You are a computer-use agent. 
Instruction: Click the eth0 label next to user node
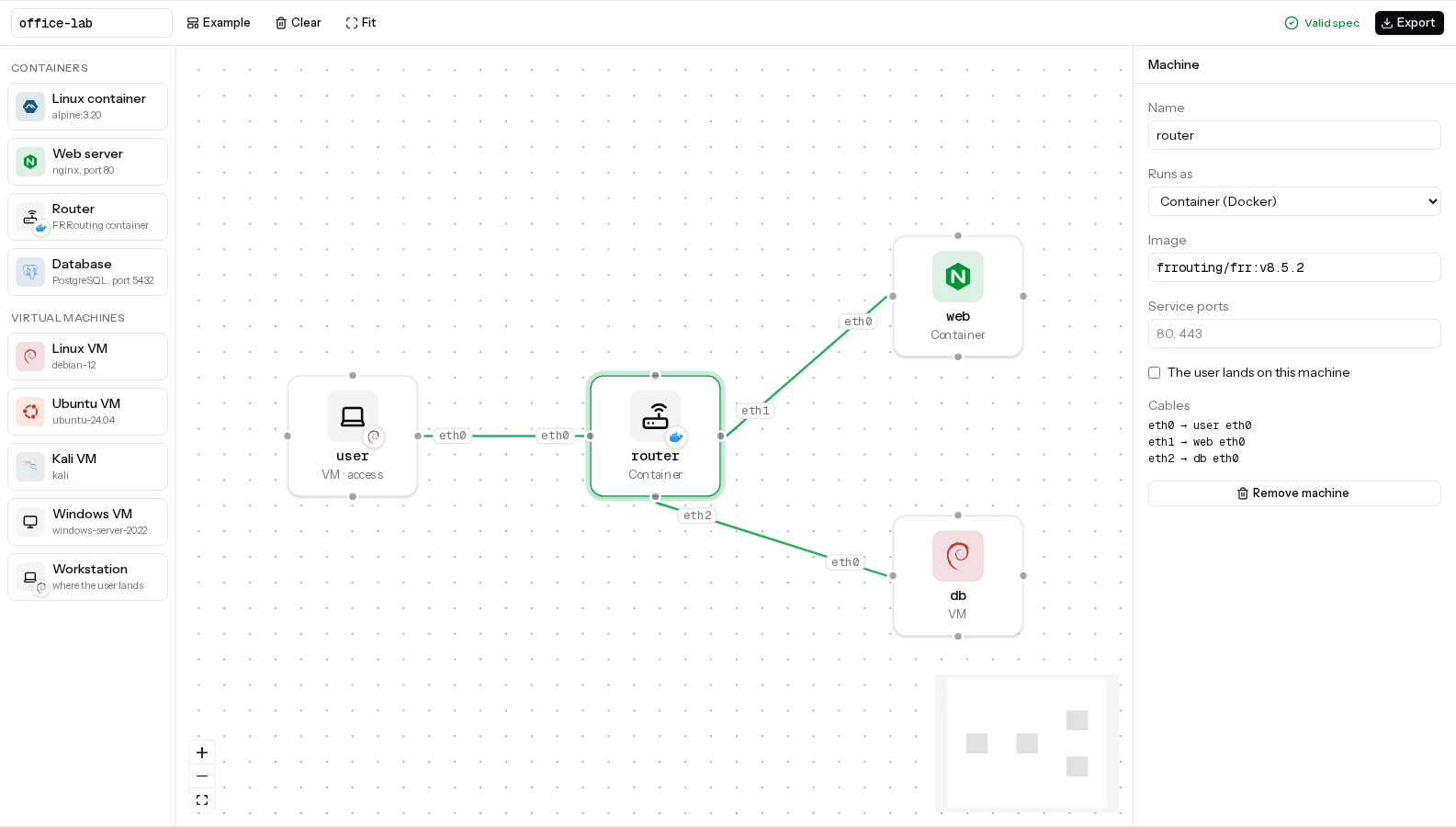pyautogui.click(x=453, y=436)
